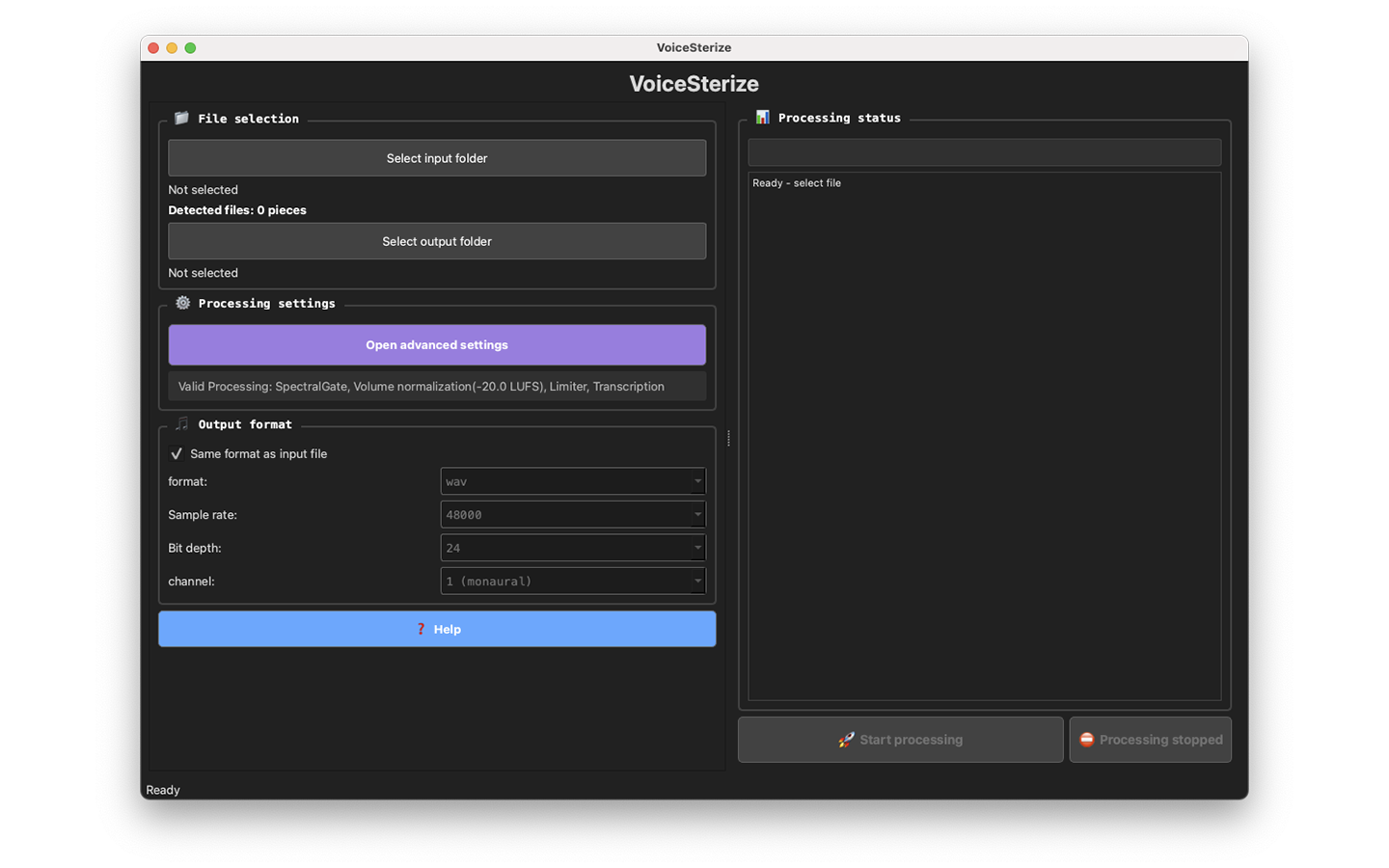Click the music note icon beside Output format
This screenshot has width=1389, height=868.
point(180,423)
